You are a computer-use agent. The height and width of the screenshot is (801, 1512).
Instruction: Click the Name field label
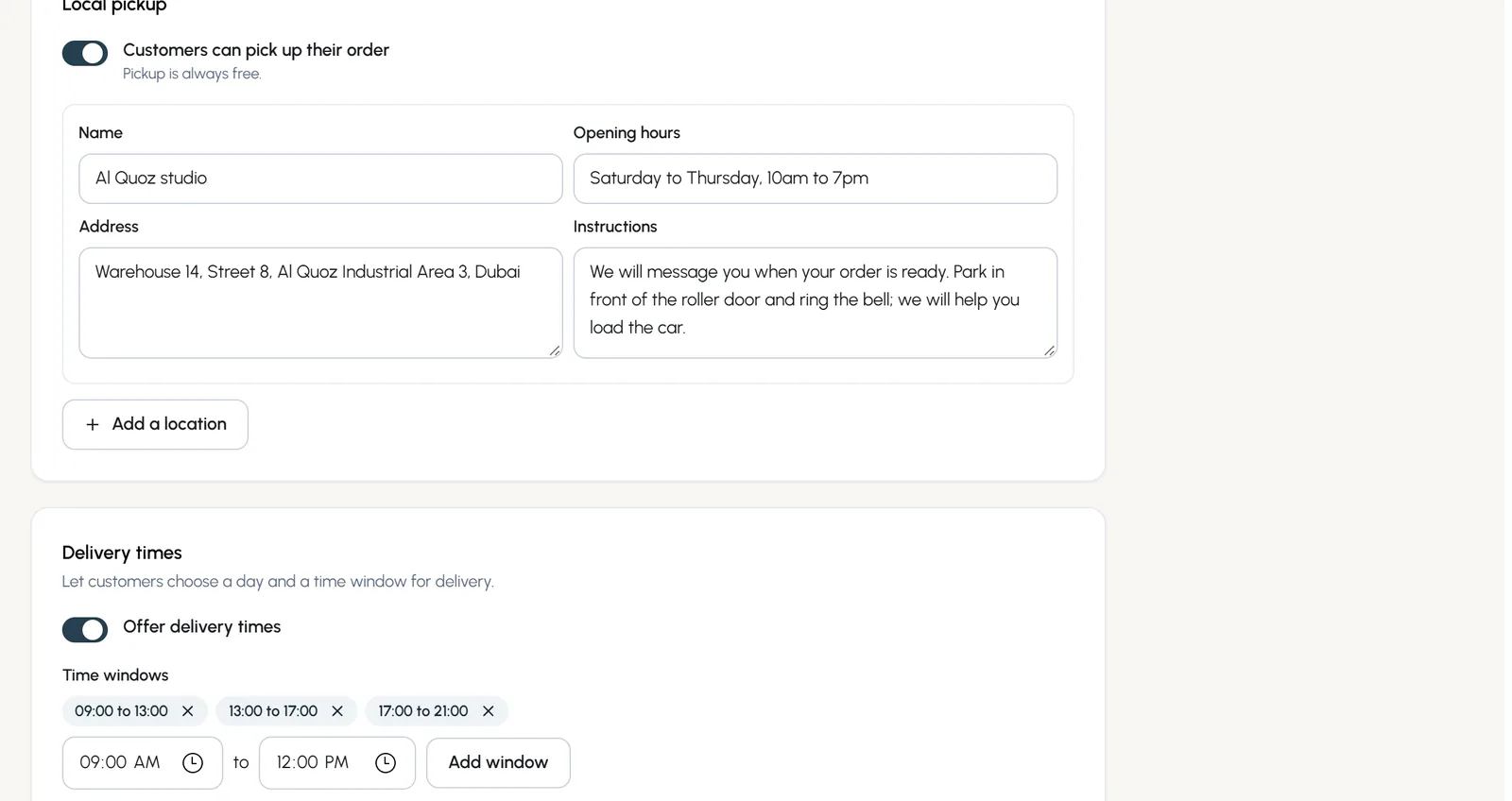click(100, 133)
